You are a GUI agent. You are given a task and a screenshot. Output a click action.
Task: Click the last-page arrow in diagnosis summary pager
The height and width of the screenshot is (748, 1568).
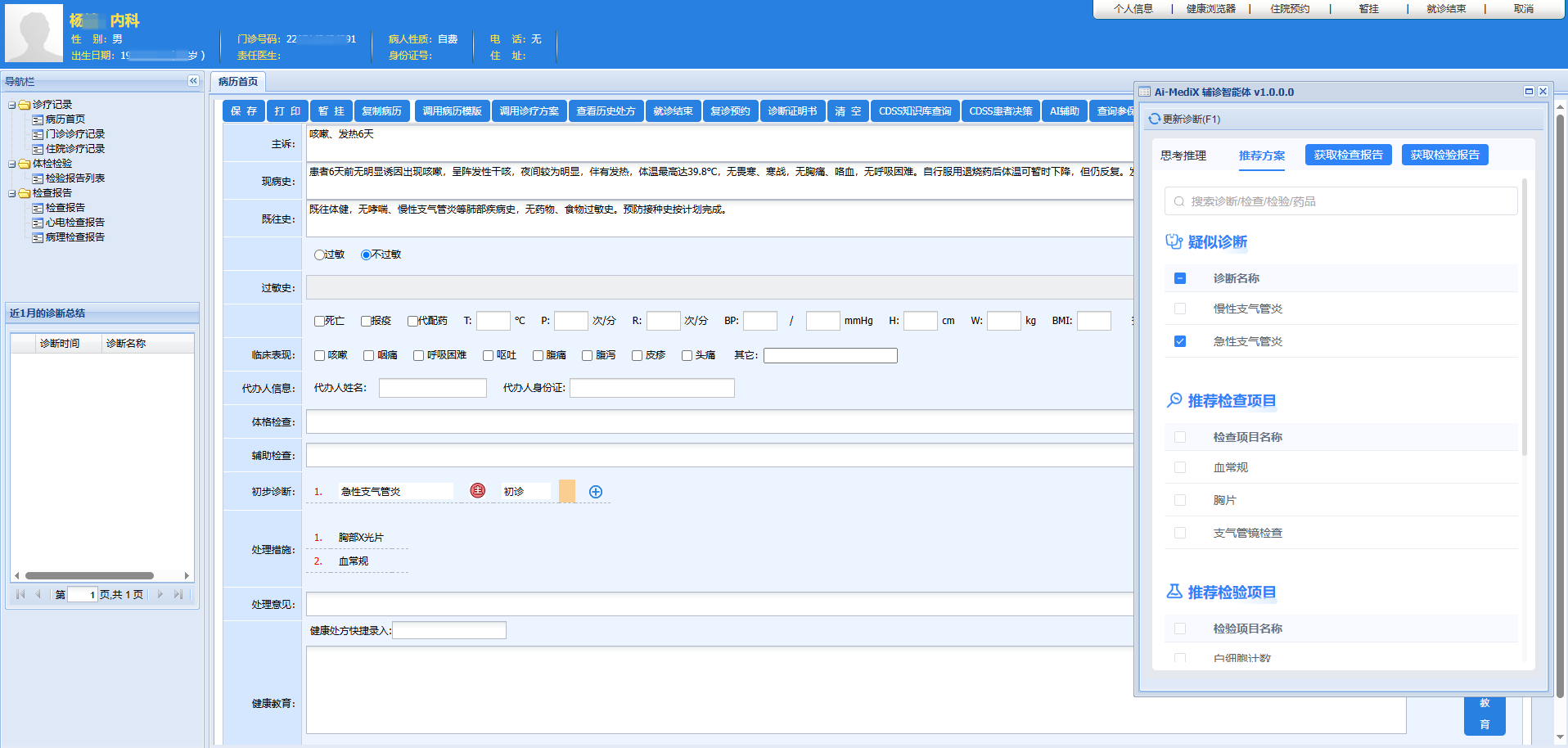[178, 595]
